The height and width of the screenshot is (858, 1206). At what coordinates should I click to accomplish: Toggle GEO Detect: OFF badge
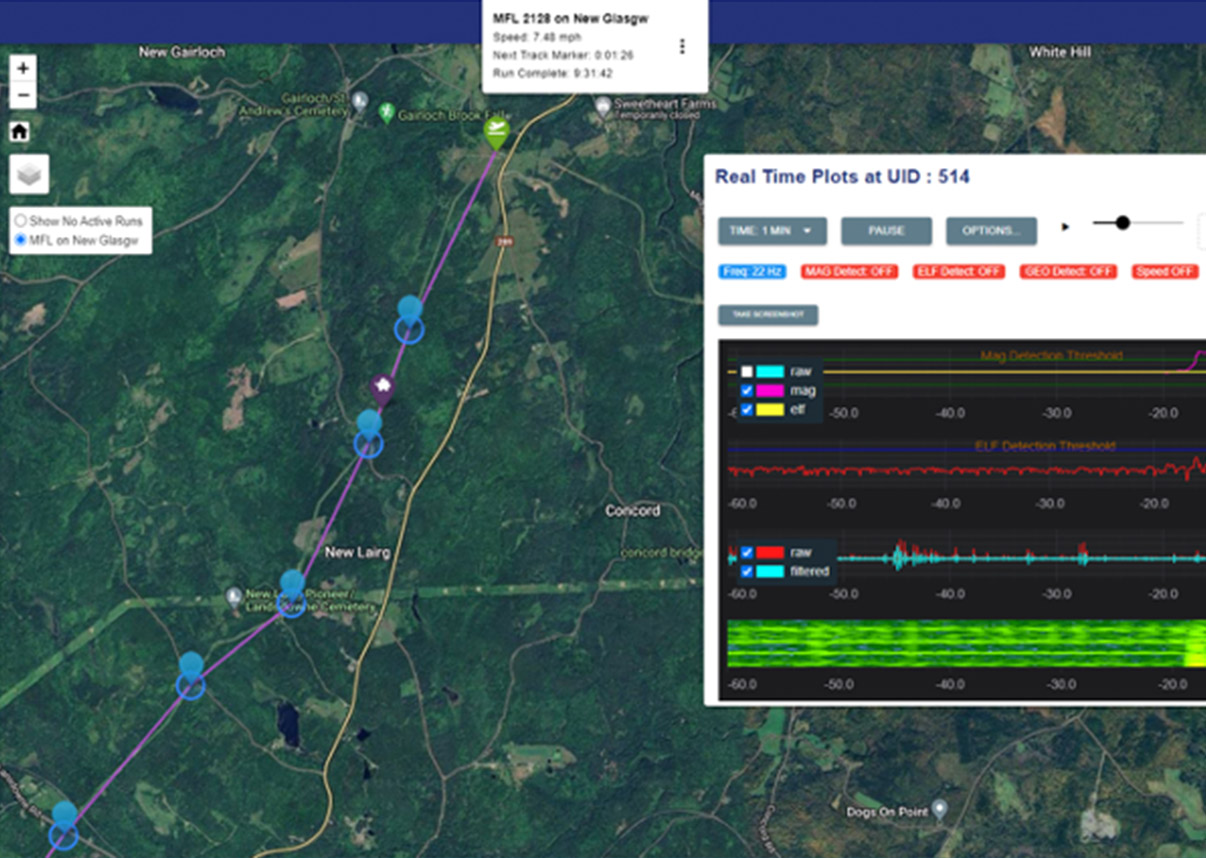click(x=1068, y=271)
